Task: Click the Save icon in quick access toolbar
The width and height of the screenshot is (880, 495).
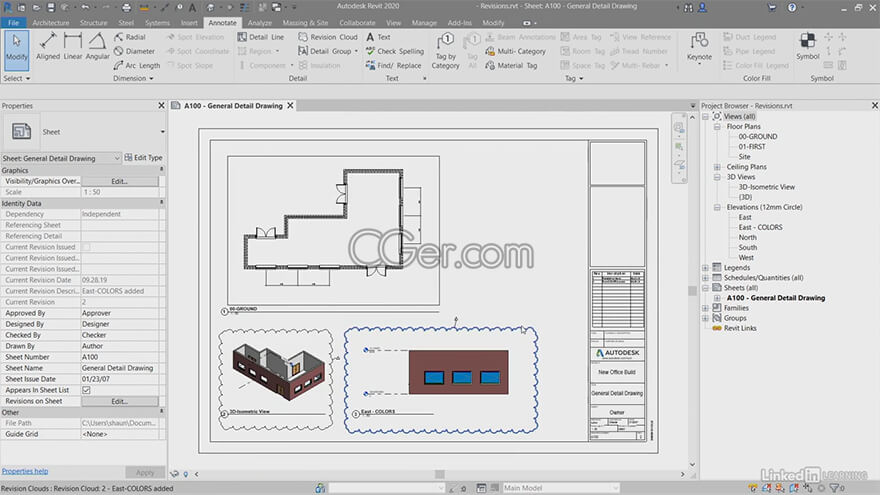Action: click(51, 7)
